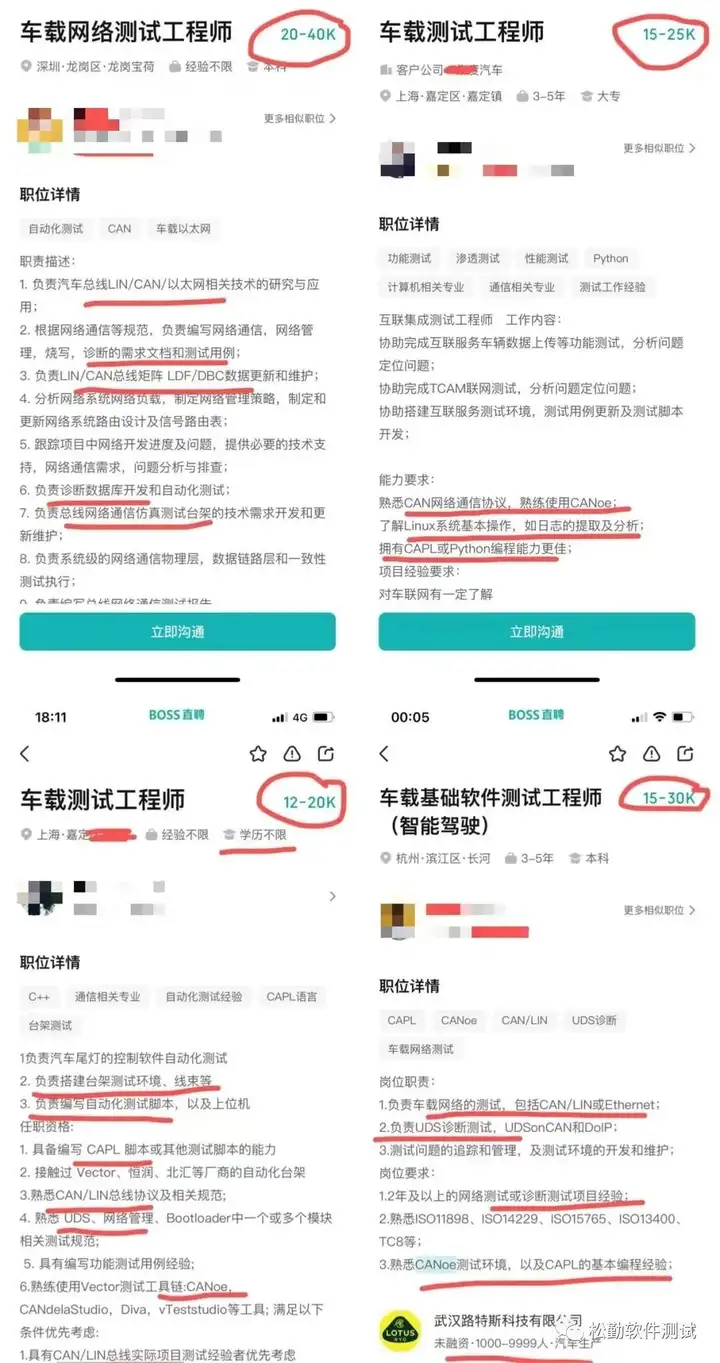The width and height of the screenshot is (720, 1363).
Task: Expand 更多相似职位 in 车载网络测试工程师 posting
Action: (300, 118)
